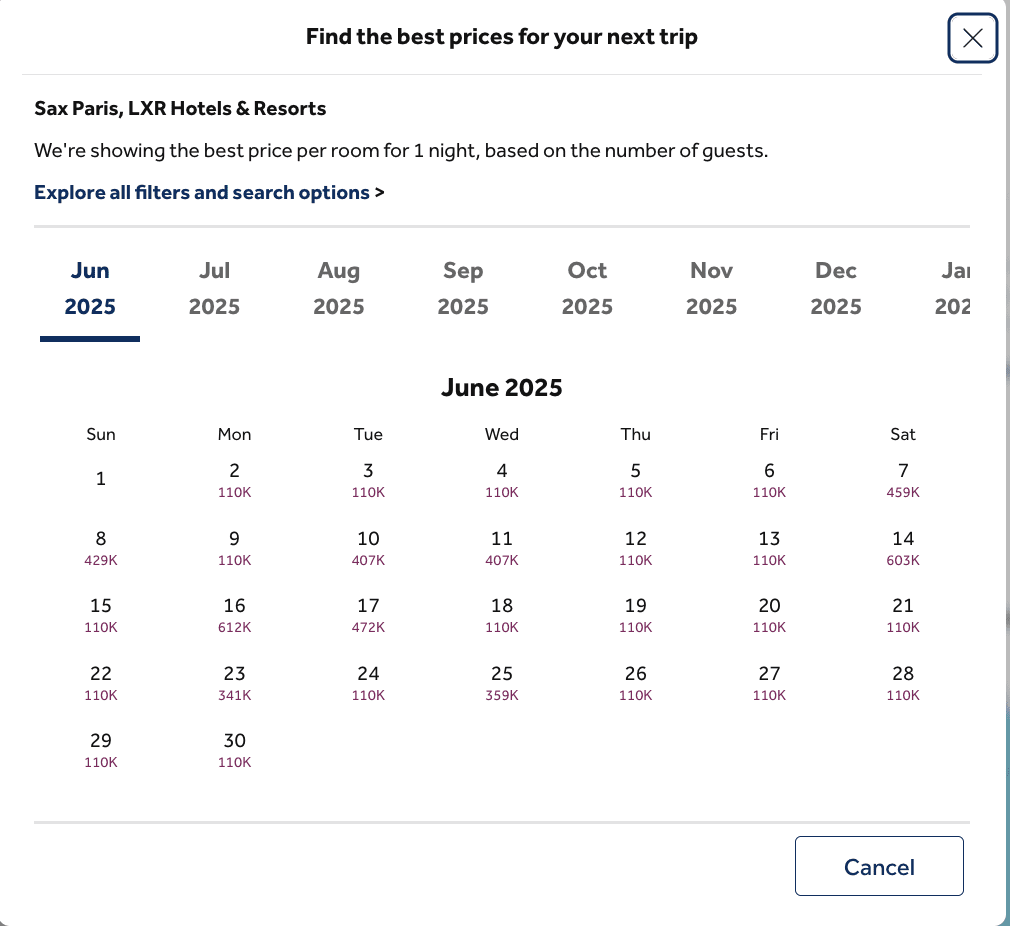This screenshot has height=926, width=1010.
Task: Open the Oct 2025 month tab
Action: pyautogui.click(x=587, y=288)
